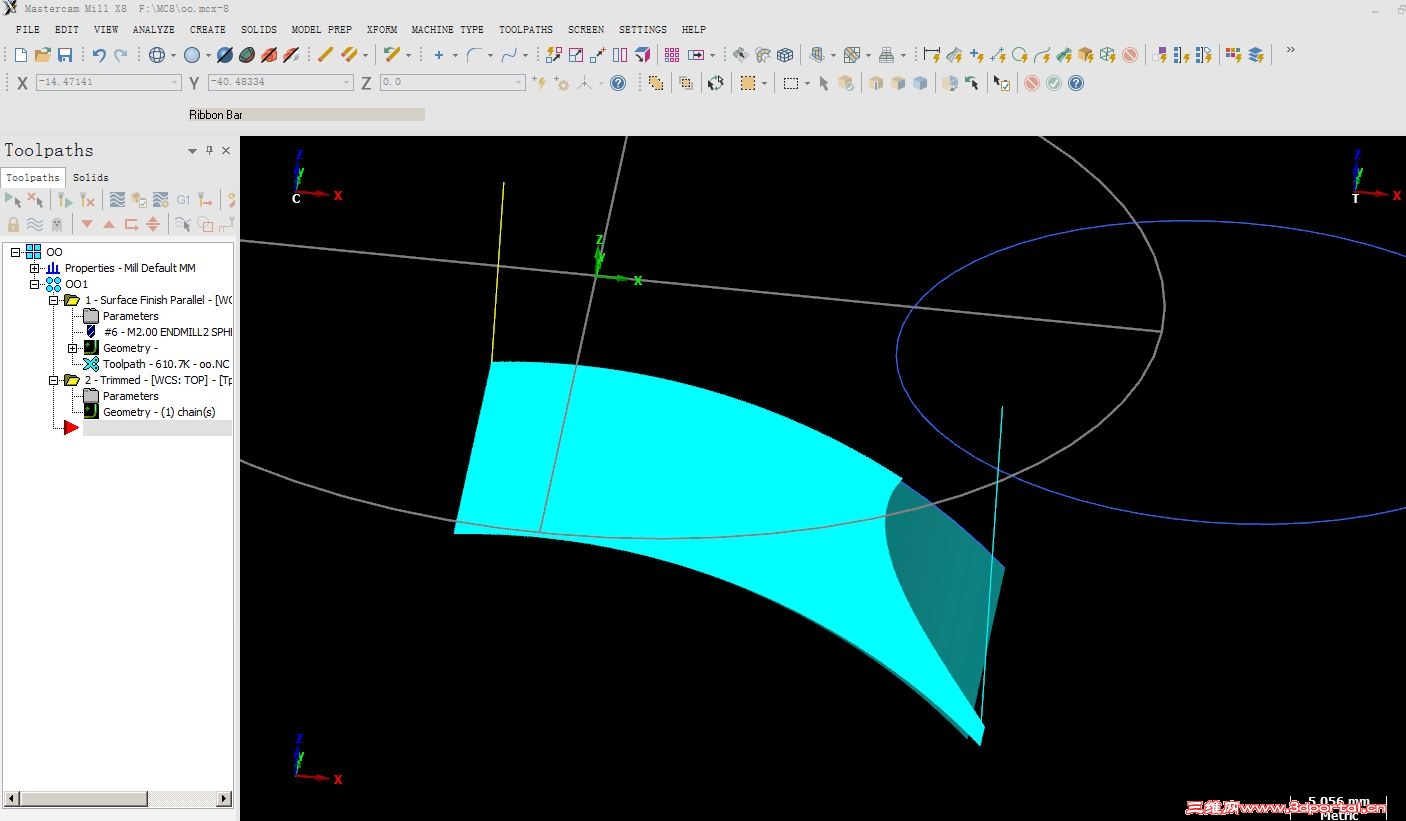Open the ANALYZE menu
Viewport: 1406px width, 821px height.
(x=154, y=30)
